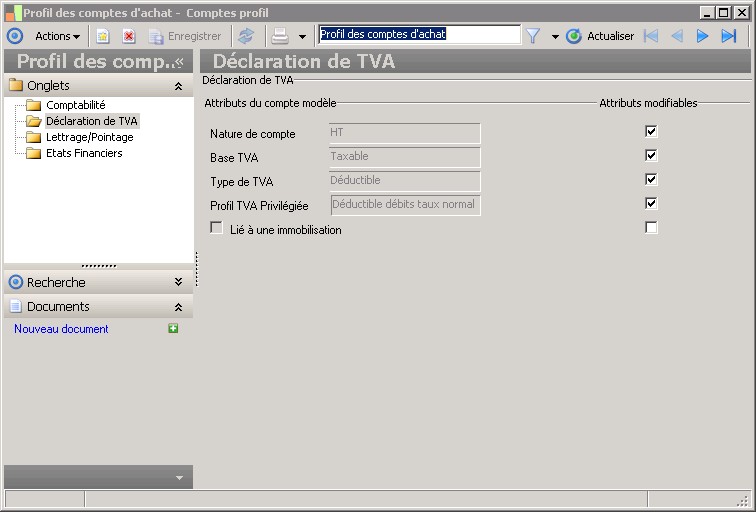
Task: Open the filter dropdown arrow
Action: tap(555, 37)
